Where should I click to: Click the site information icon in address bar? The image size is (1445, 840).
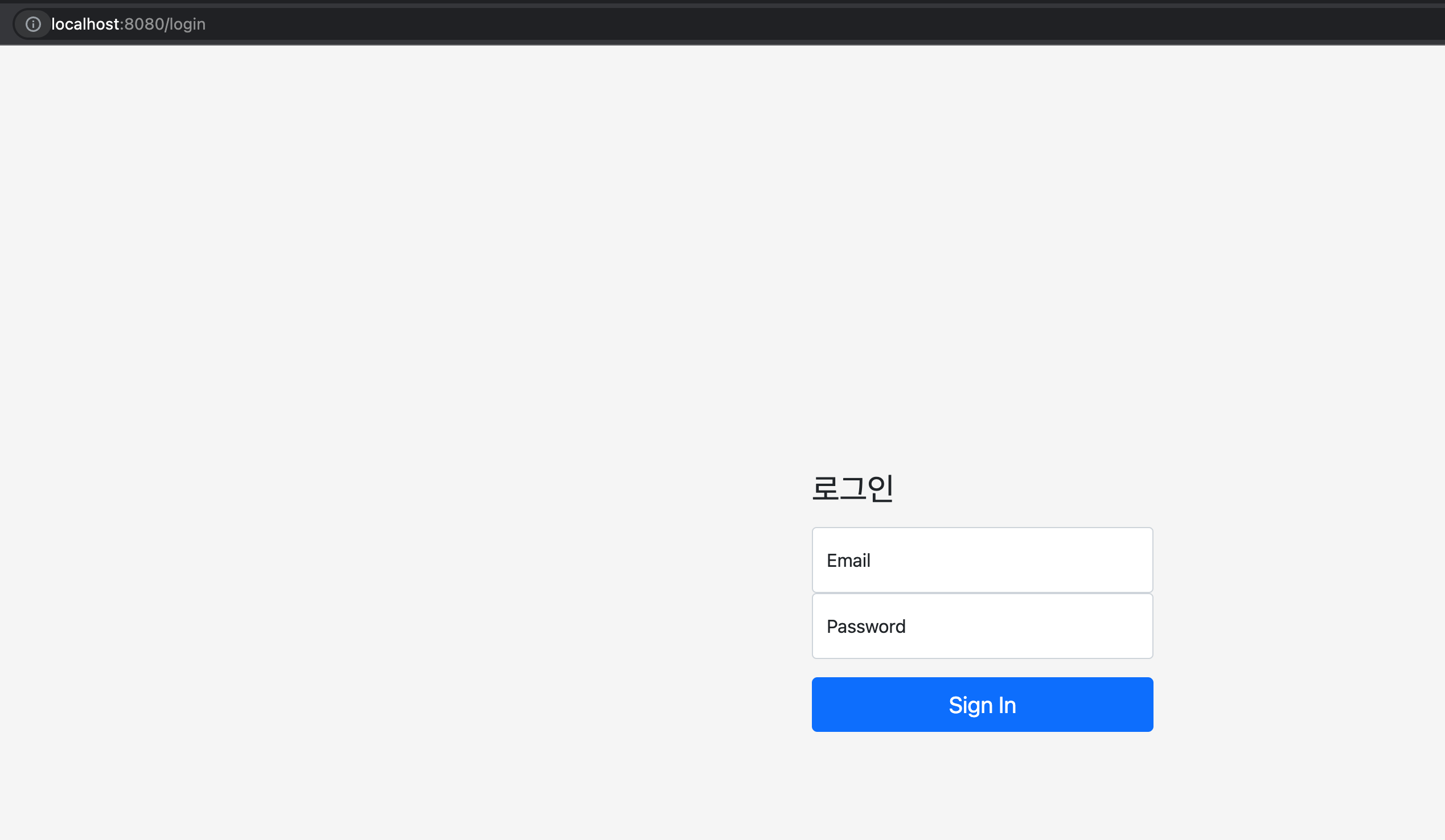[32, 24]
